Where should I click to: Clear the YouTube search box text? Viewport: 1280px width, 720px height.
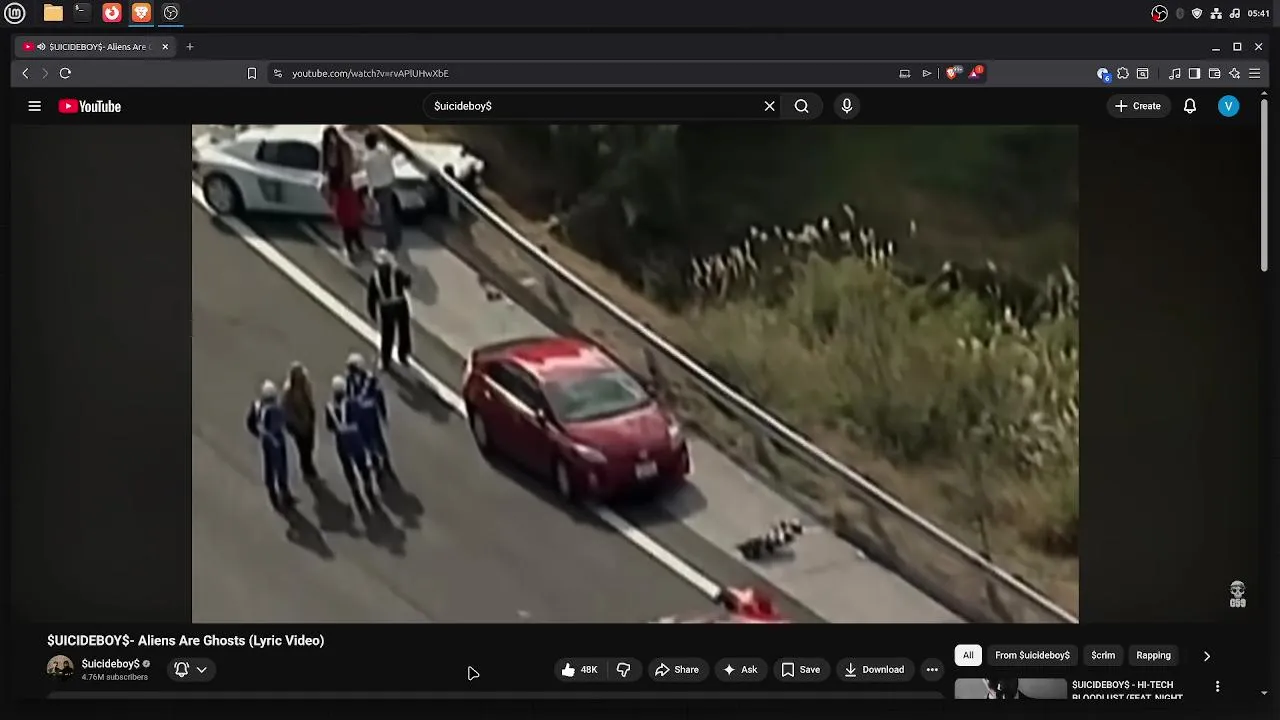tap(770, 106)
